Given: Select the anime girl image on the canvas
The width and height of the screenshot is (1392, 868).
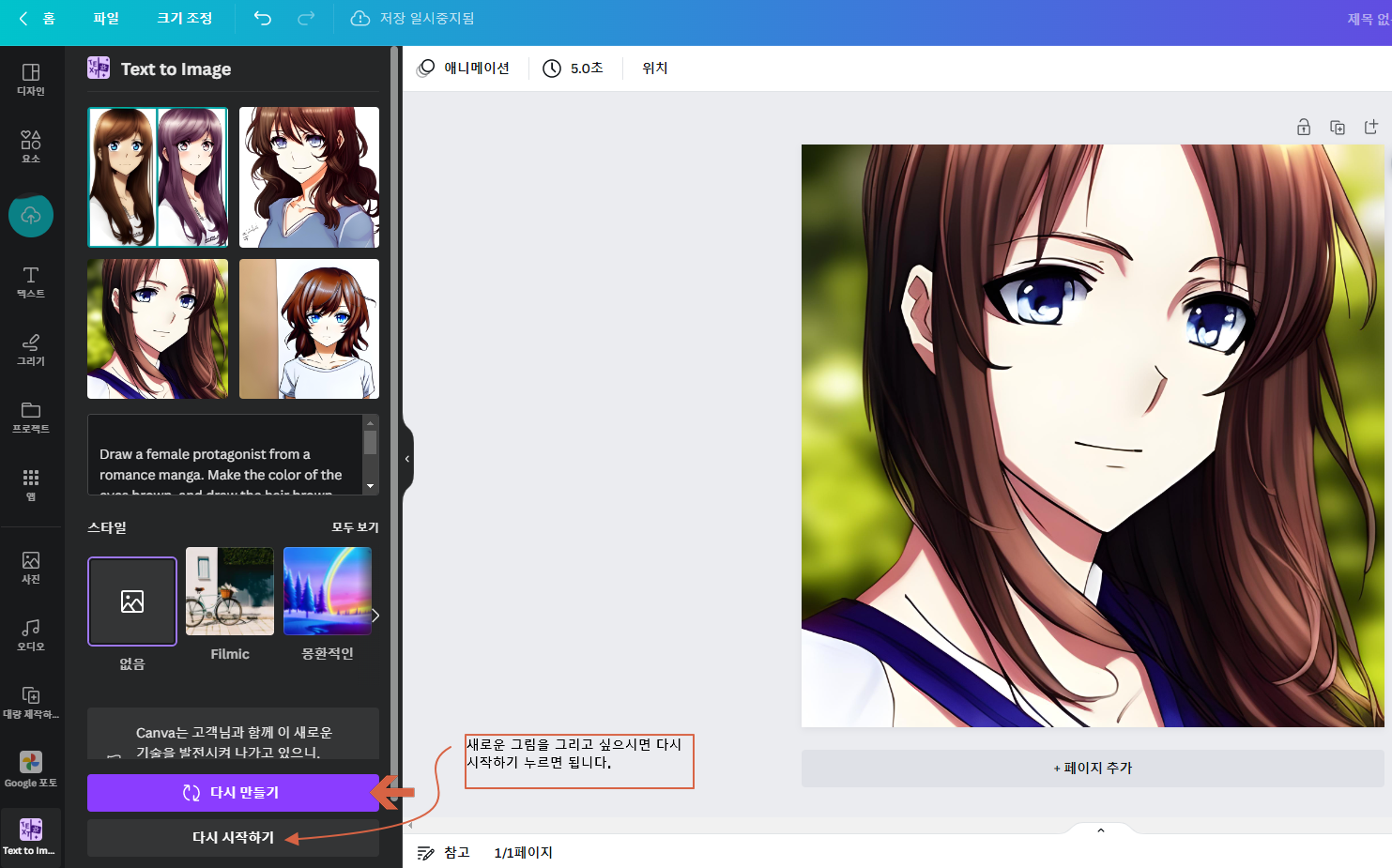Looking at the screenshot, I should tap(1093, 435).
